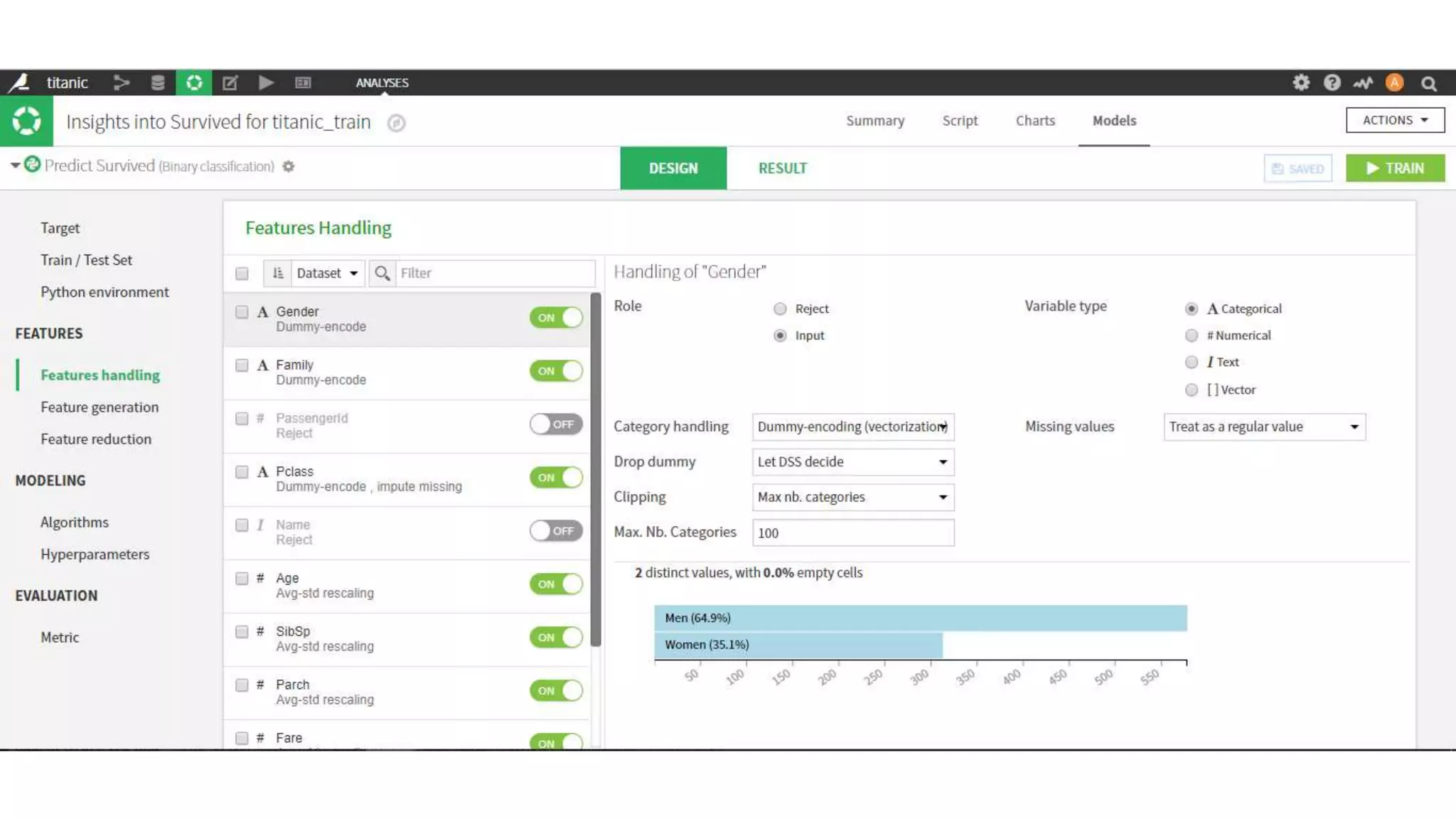1456x819 pixels.
Task: Click the Flow icon in top navigation
Action: click(122, 82)
